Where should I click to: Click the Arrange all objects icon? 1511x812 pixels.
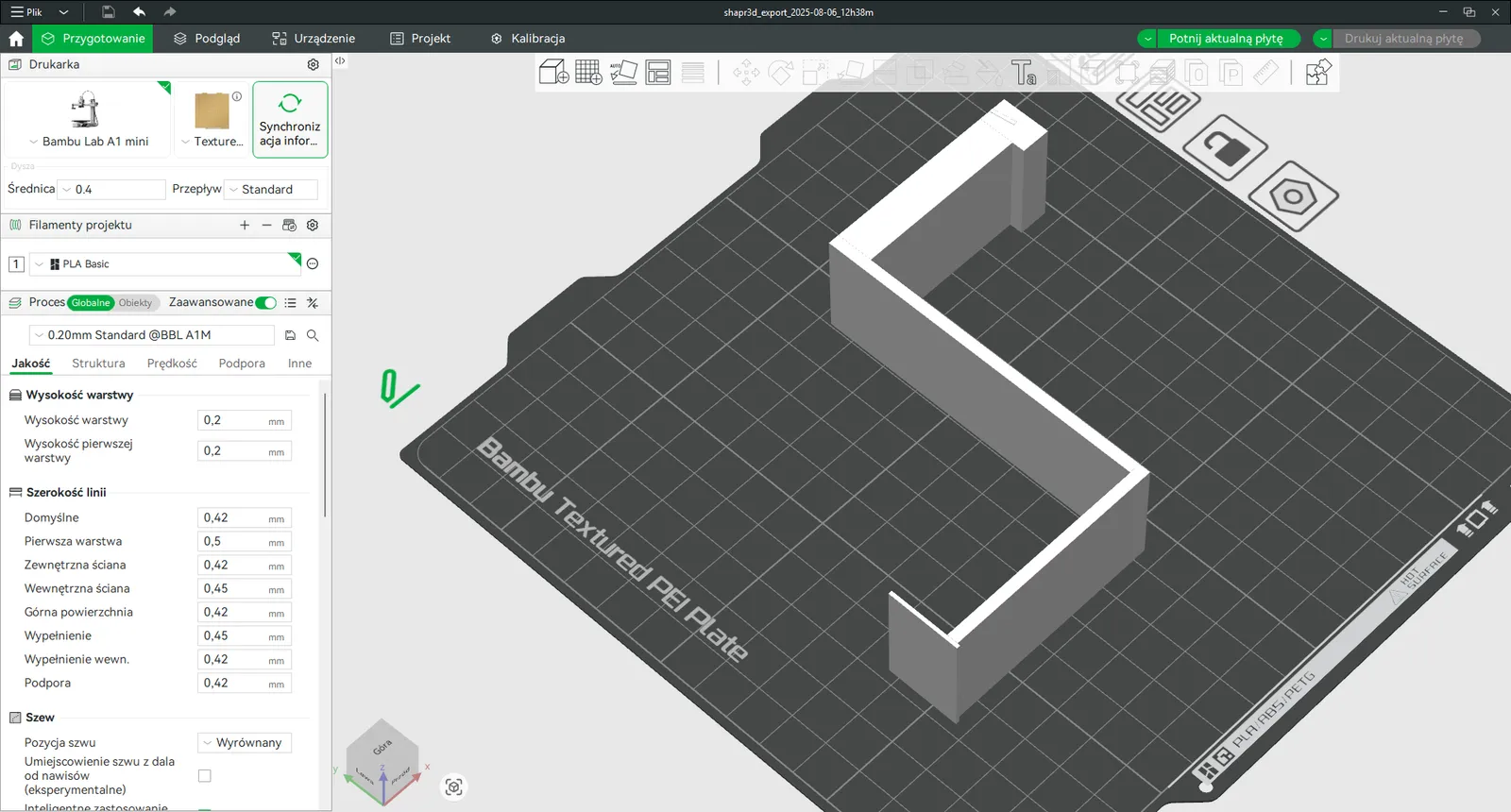point(658,72)
